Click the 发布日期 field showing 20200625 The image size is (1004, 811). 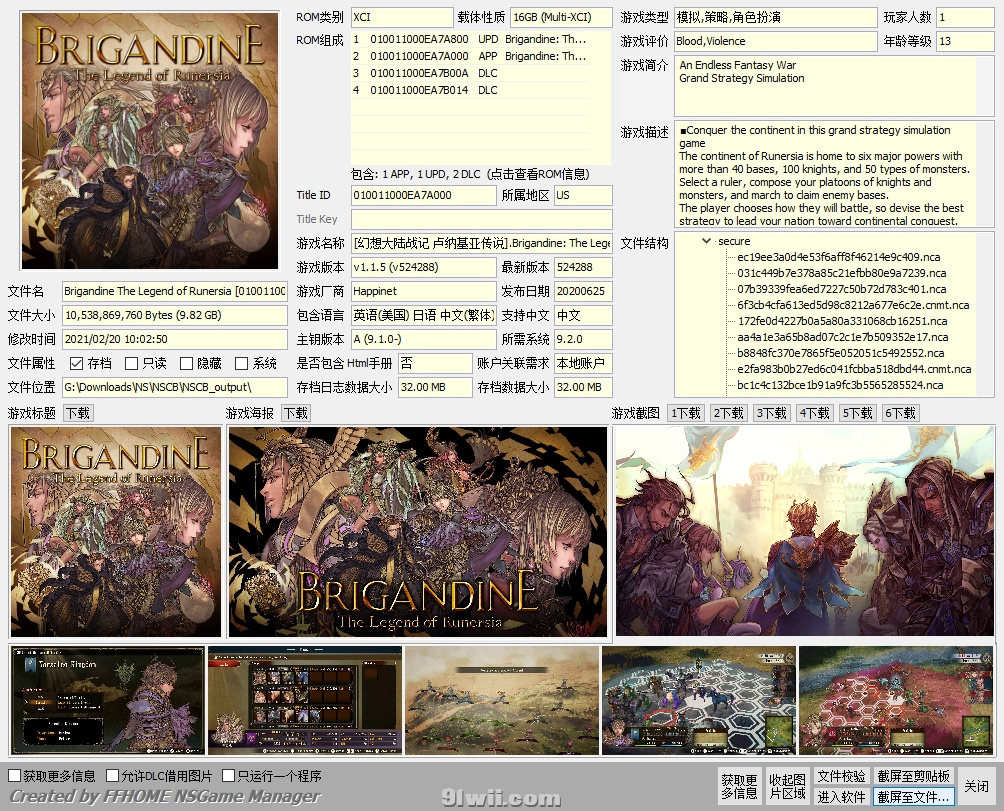(x=583, y=291)
